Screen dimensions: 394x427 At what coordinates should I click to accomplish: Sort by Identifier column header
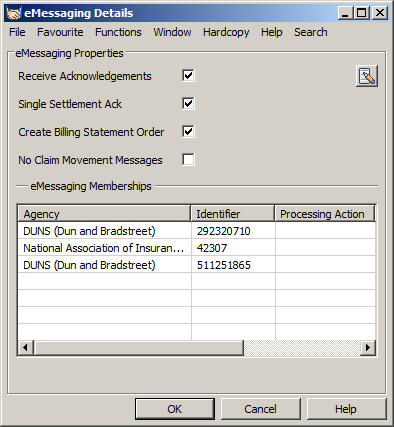pos(233,214)
